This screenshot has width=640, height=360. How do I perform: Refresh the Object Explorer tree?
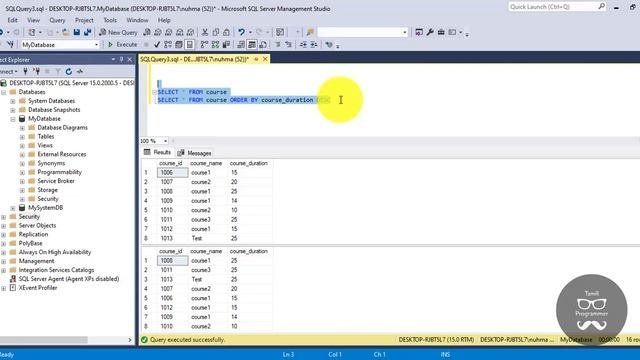[69, 71]
